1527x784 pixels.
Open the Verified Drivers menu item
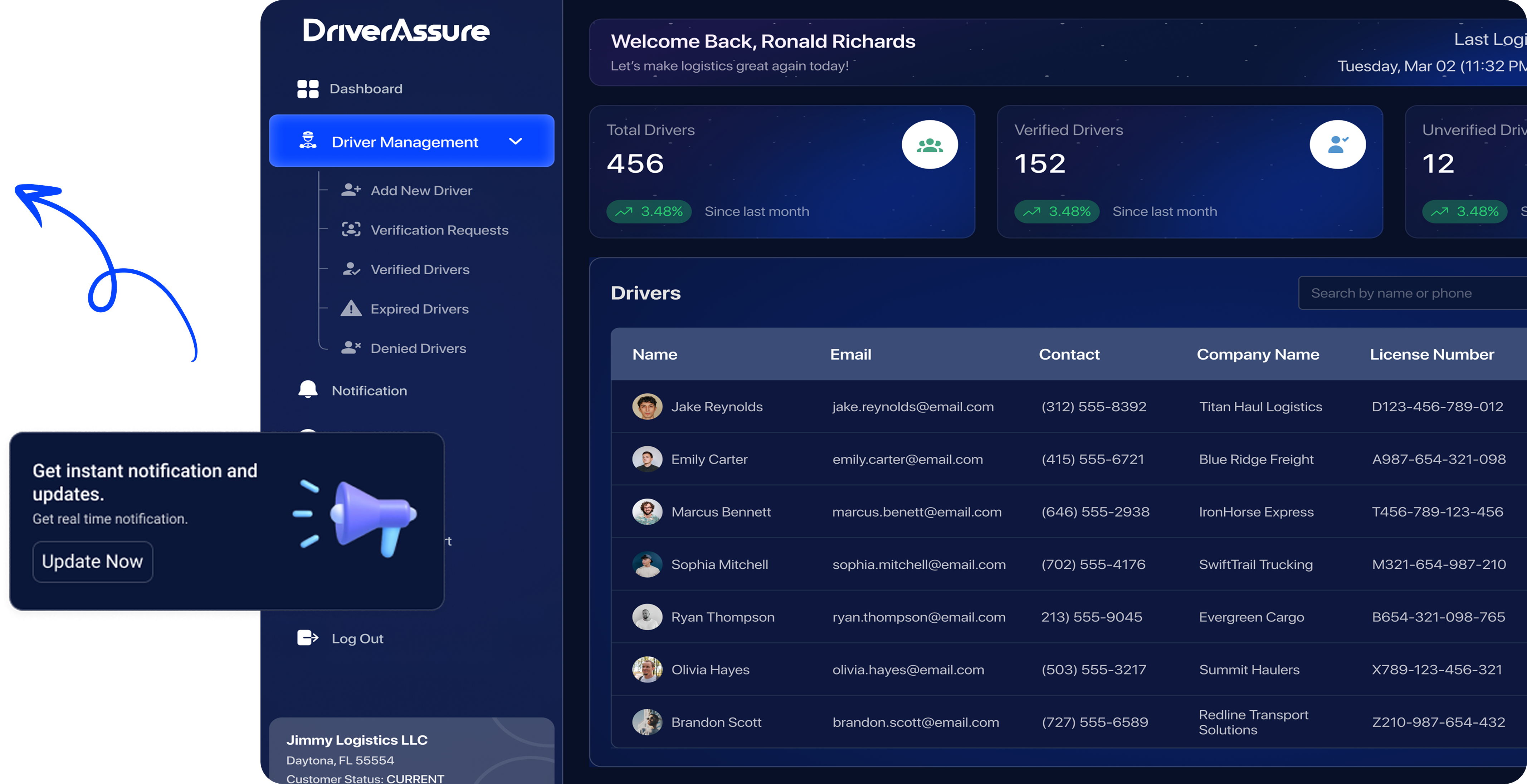(420, 270)
